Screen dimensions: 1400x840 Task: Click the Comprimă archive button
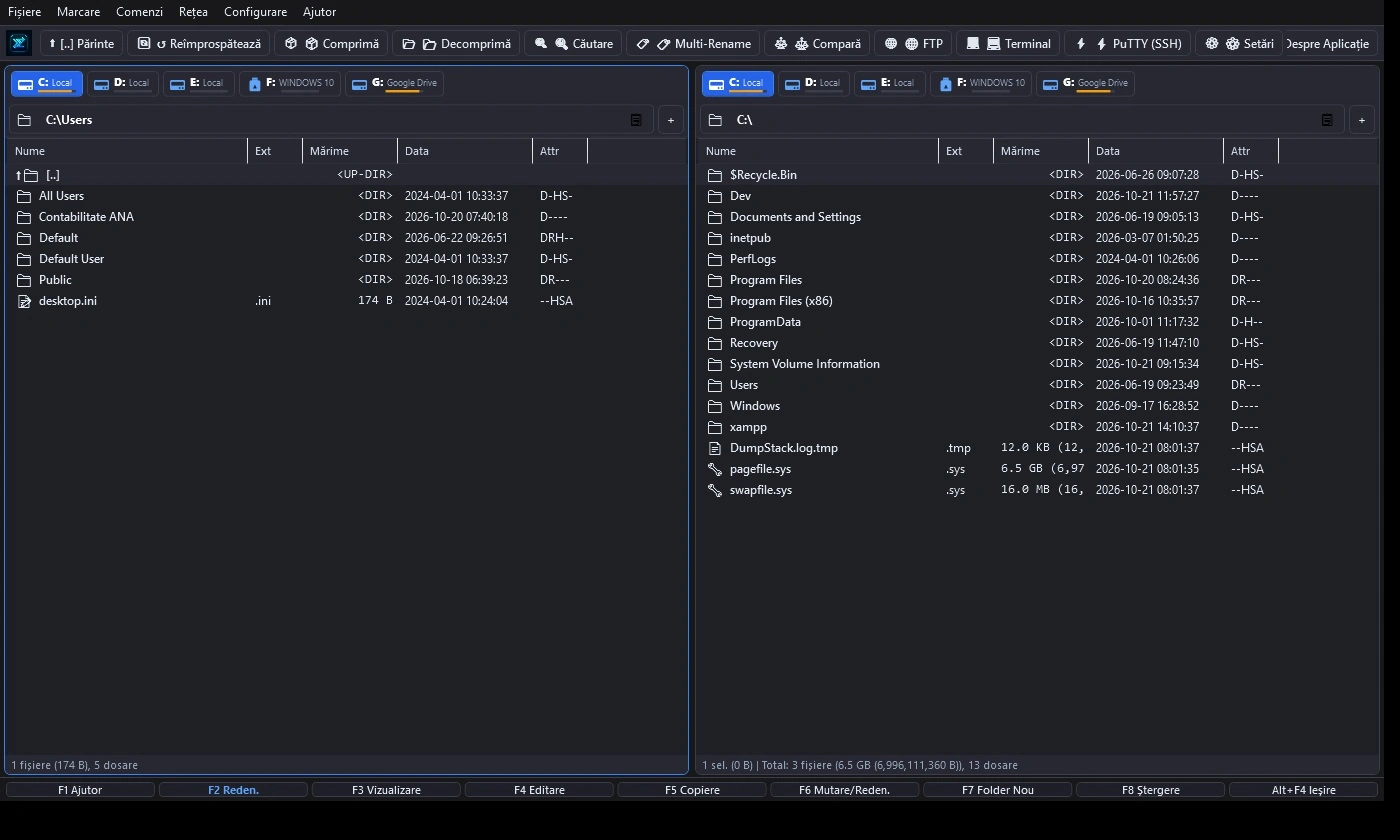(x=332, y=43)
